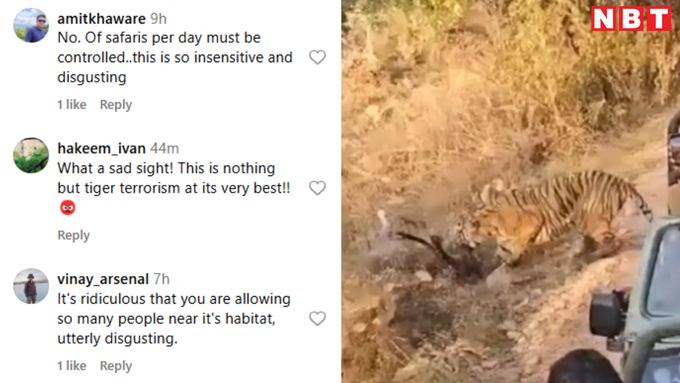This screenshot has width=680, height=383.
Task: Open the amitkhaware username link
Action: 101,19
